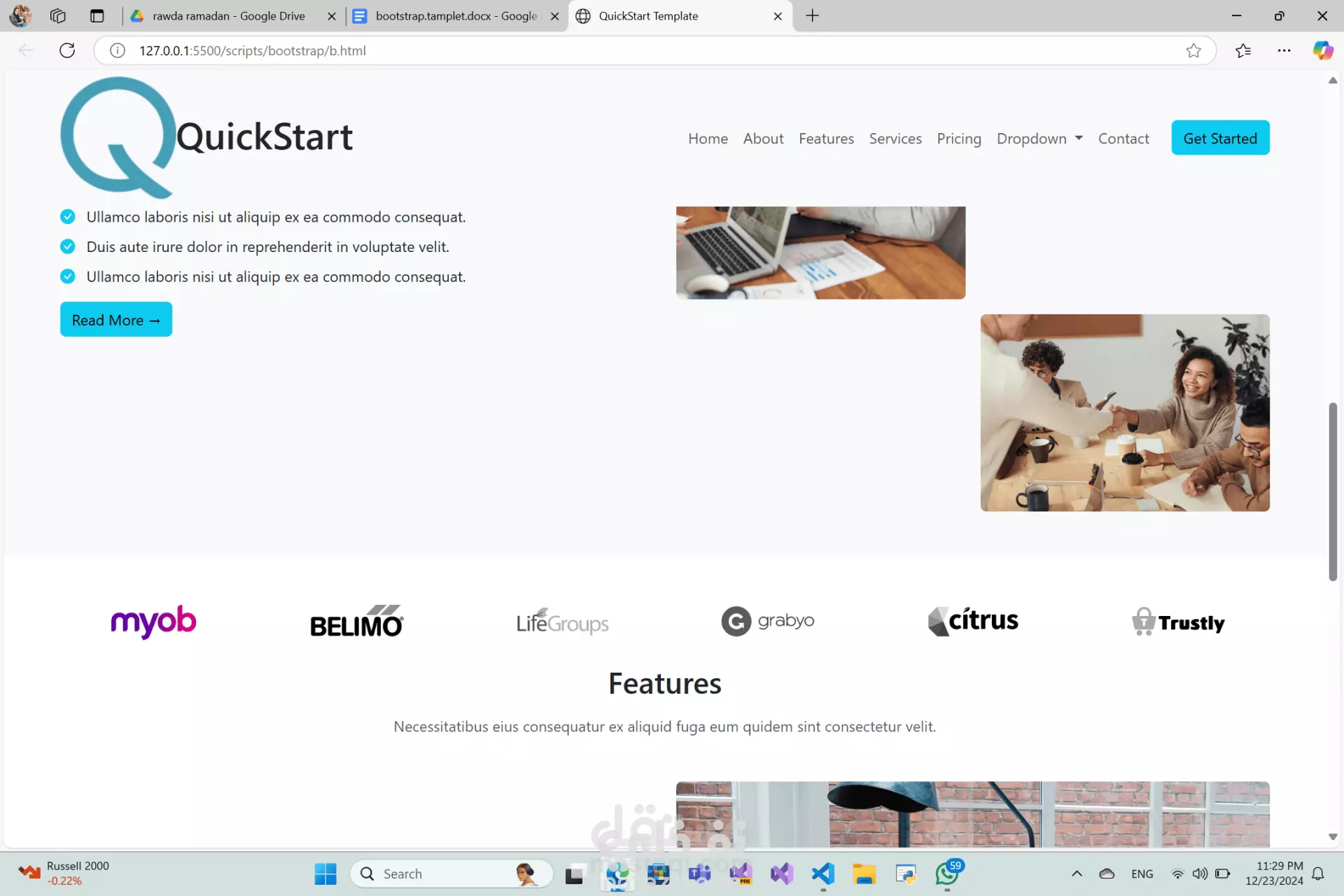Open the browser profile avatar

pos(20,15)
